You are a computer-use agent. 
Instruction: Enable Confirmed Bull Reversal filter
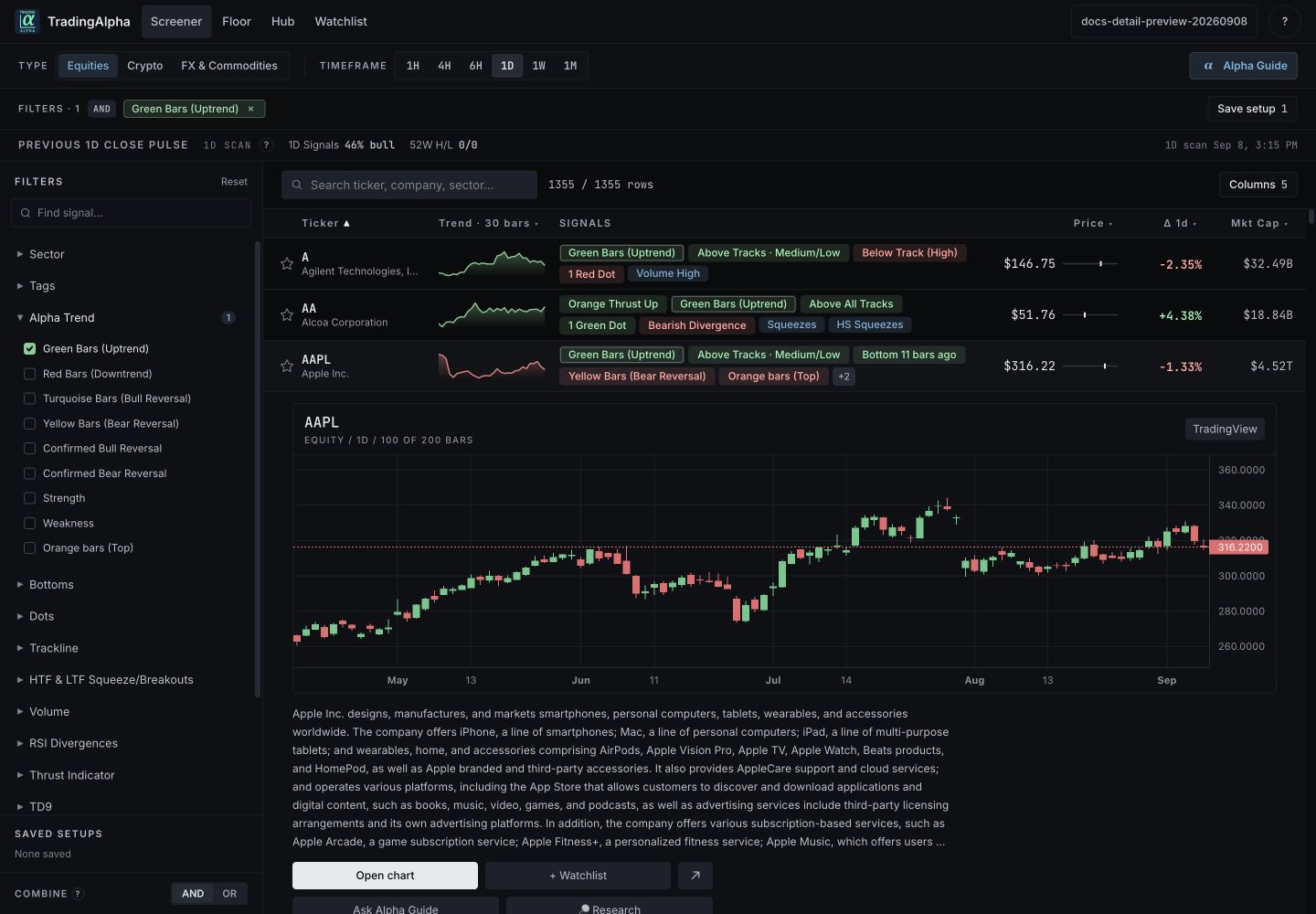click(29, 449)
